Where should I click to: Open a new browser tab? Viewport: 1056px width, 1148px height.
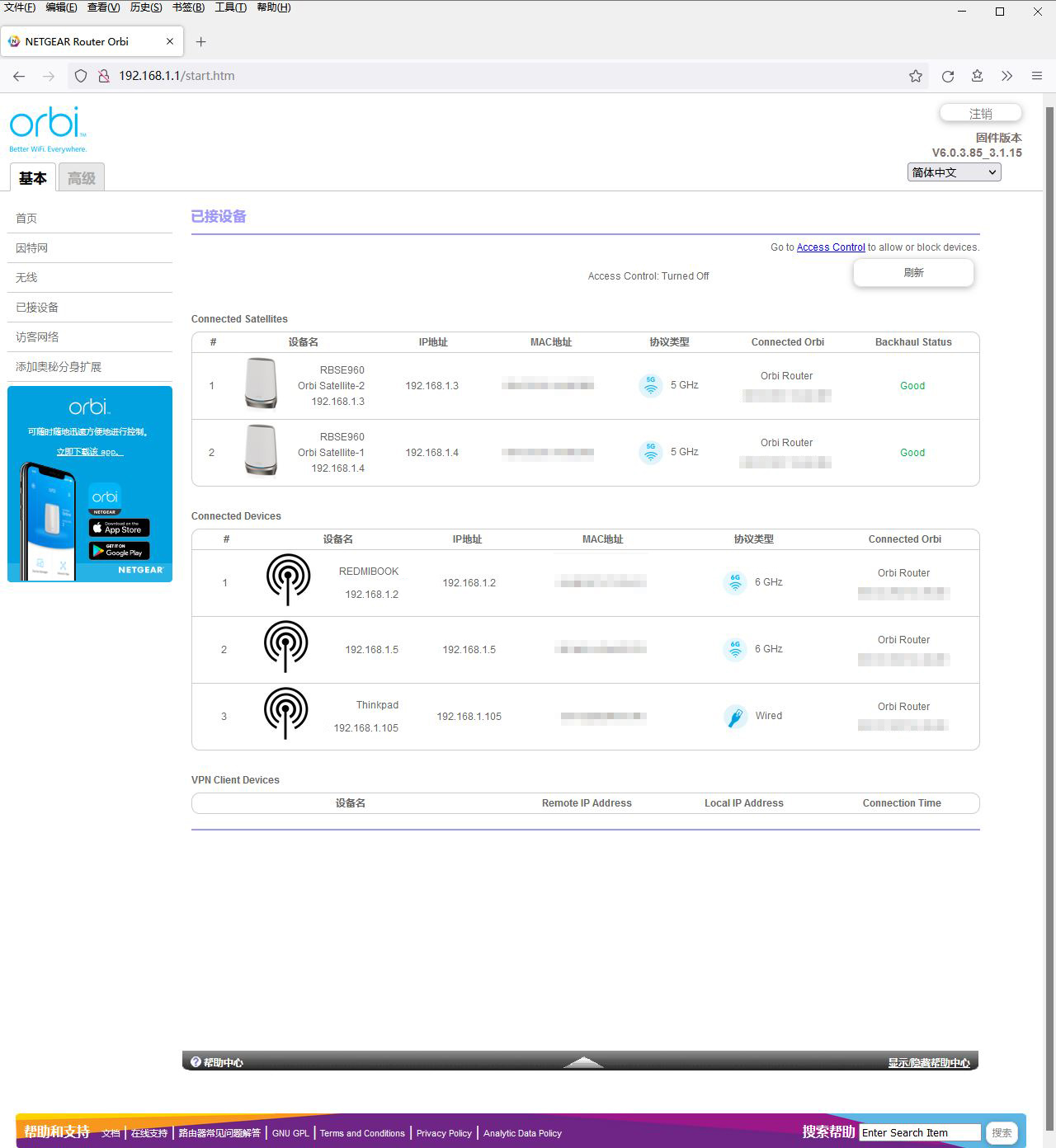click(x=200, y=41)
